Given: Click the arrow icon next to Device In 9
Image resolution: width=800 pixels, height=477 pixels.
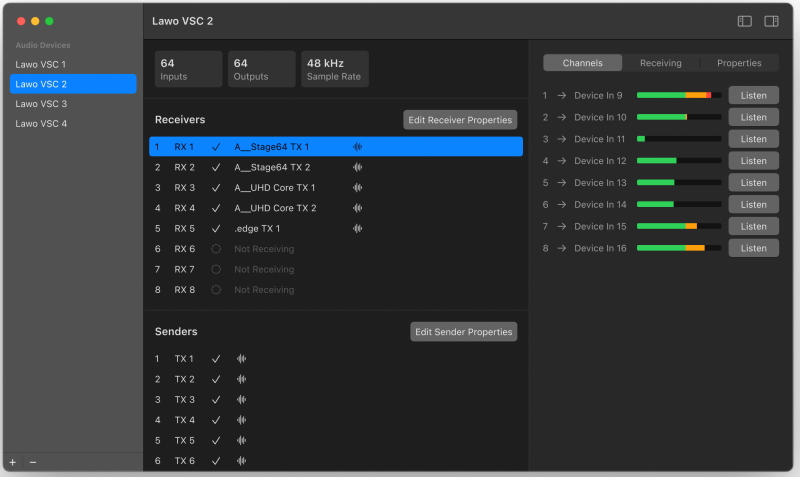Looking at the screenshot, I should pos(562,96).
